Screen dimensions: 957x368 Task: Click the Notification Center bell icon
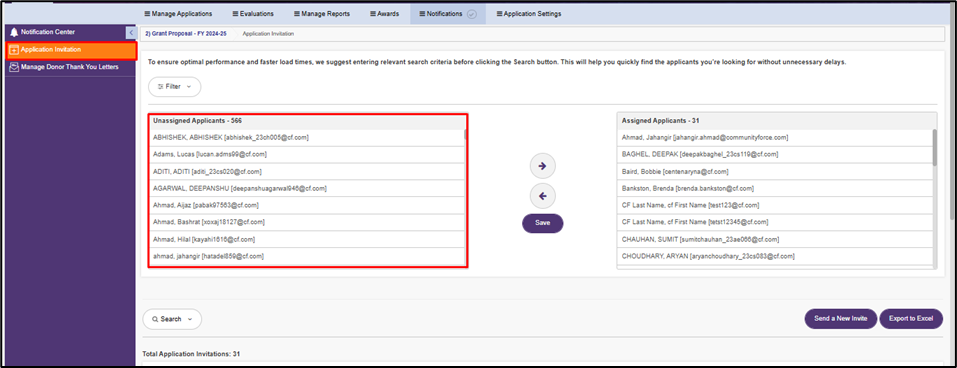point(14,32)
